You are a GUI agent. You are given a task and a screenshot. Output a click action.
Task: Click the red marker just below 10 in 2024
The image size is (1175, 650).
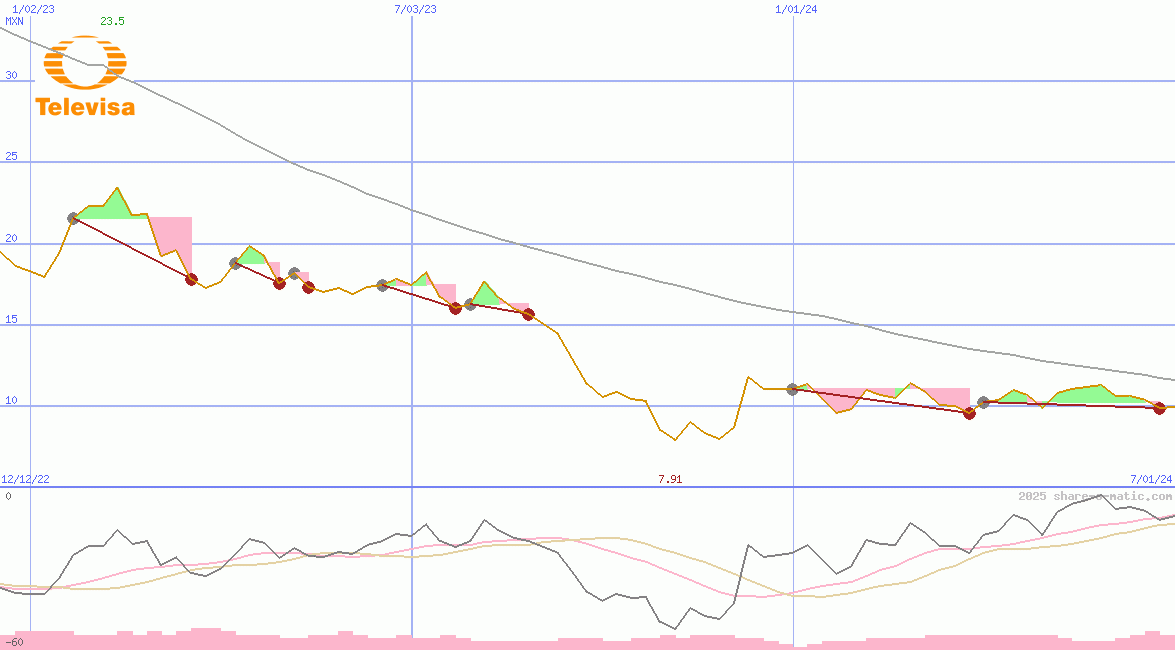(969, 413)
